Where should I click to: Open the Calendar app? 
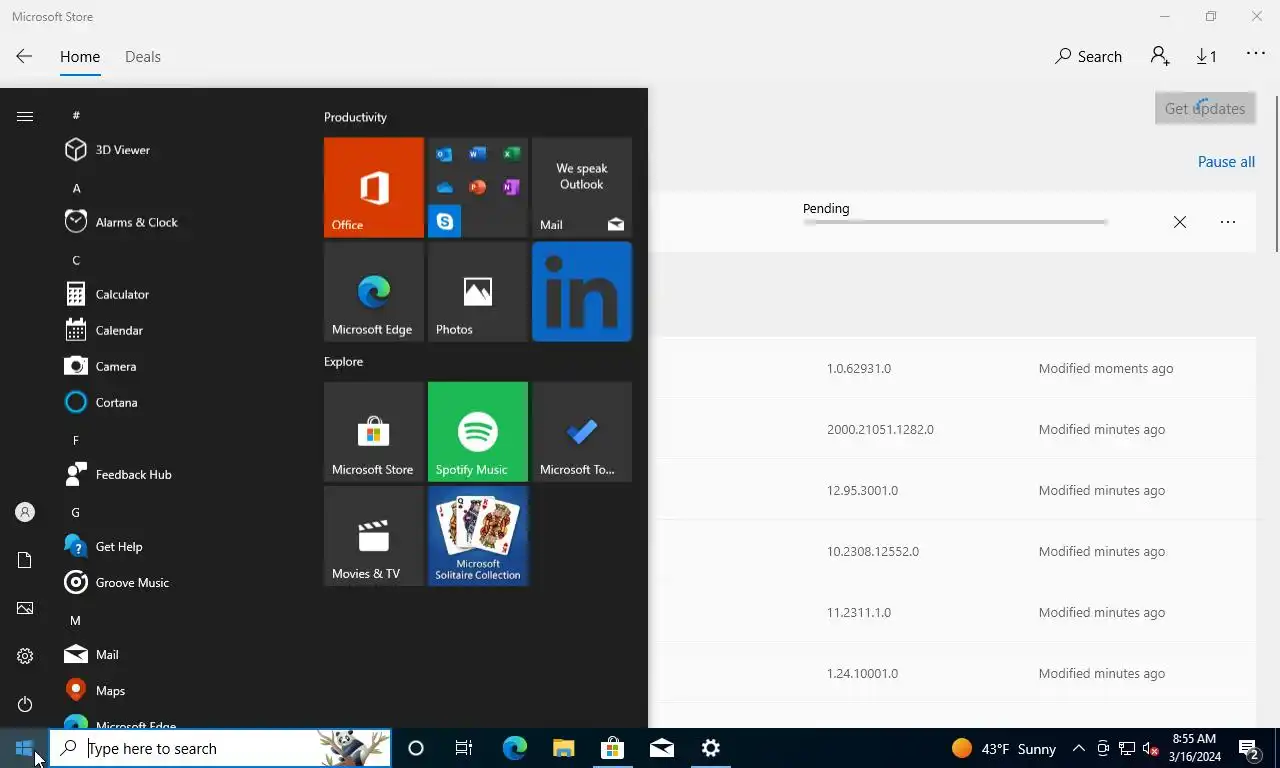[x=178, y=330]
